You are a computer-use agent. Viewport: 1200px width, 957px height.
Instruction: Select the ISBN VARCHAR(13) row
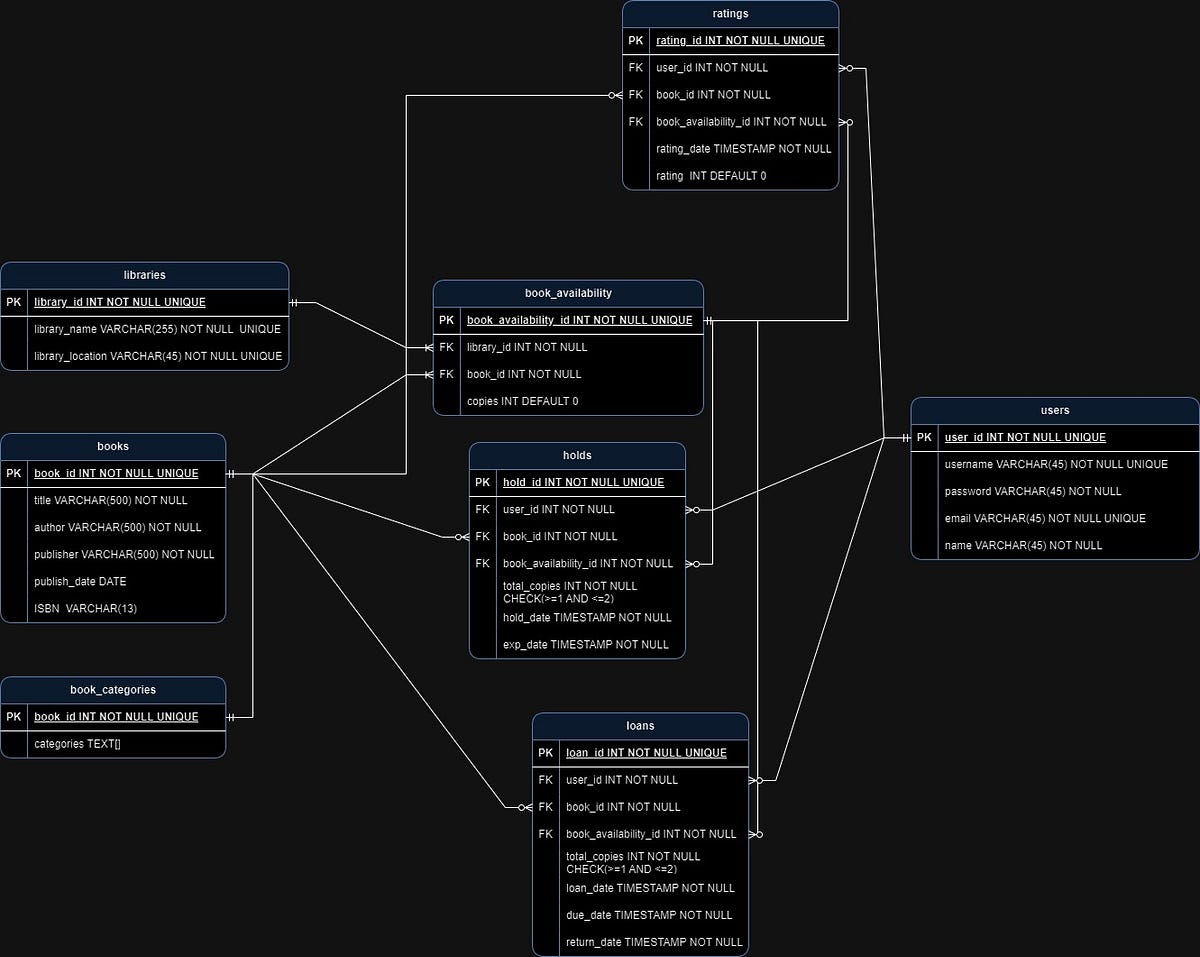(113, 608)
